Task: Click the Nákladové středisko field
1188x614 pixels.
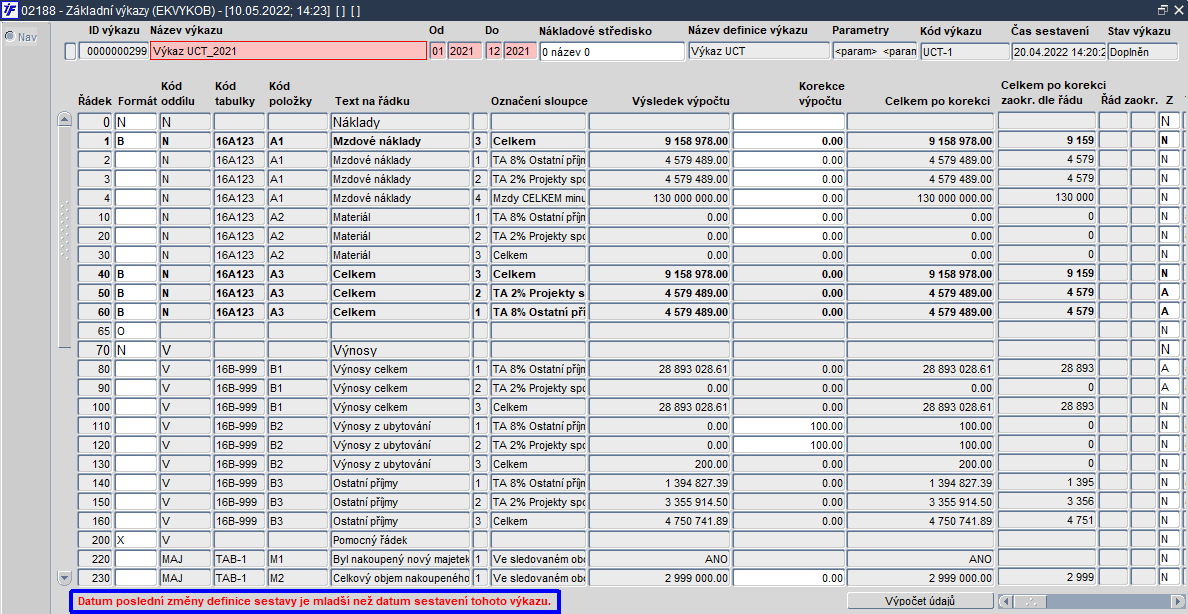Action: (x=611, y=52)
